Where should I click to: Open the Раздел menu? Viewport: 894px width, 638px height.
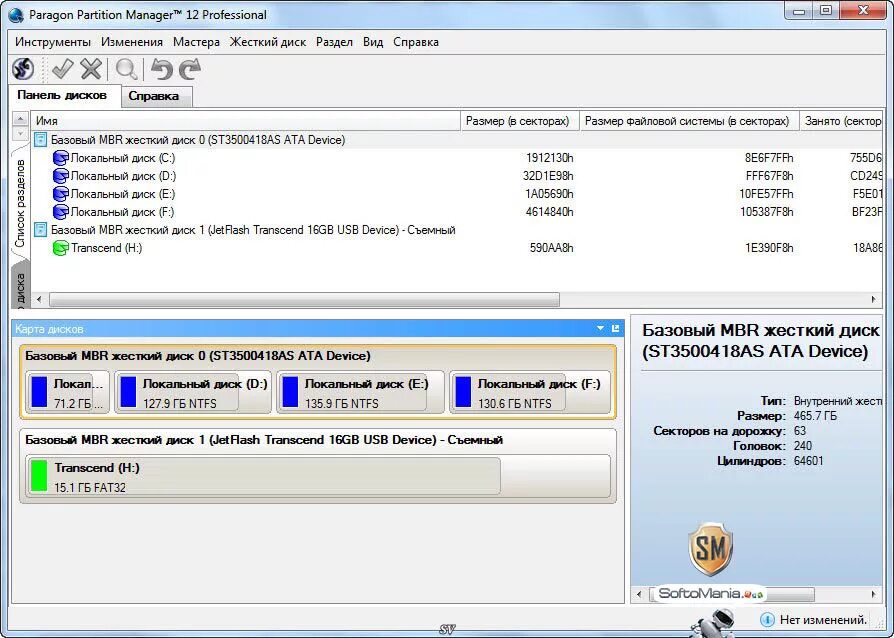point(334,42)
